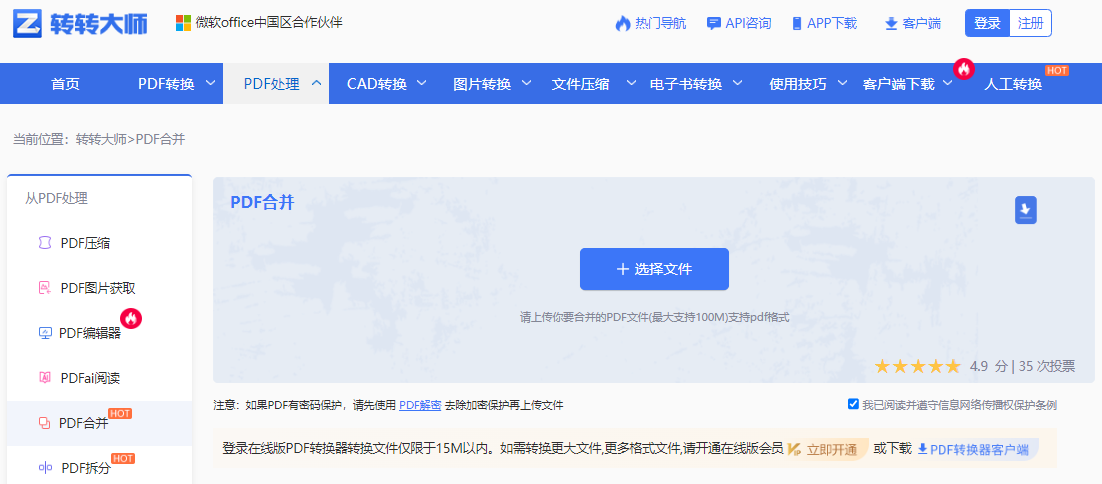The image size is (1102, 484).
Task: Click the PDF编辑器 monitor icon
Action: click(x=45, y=333)
